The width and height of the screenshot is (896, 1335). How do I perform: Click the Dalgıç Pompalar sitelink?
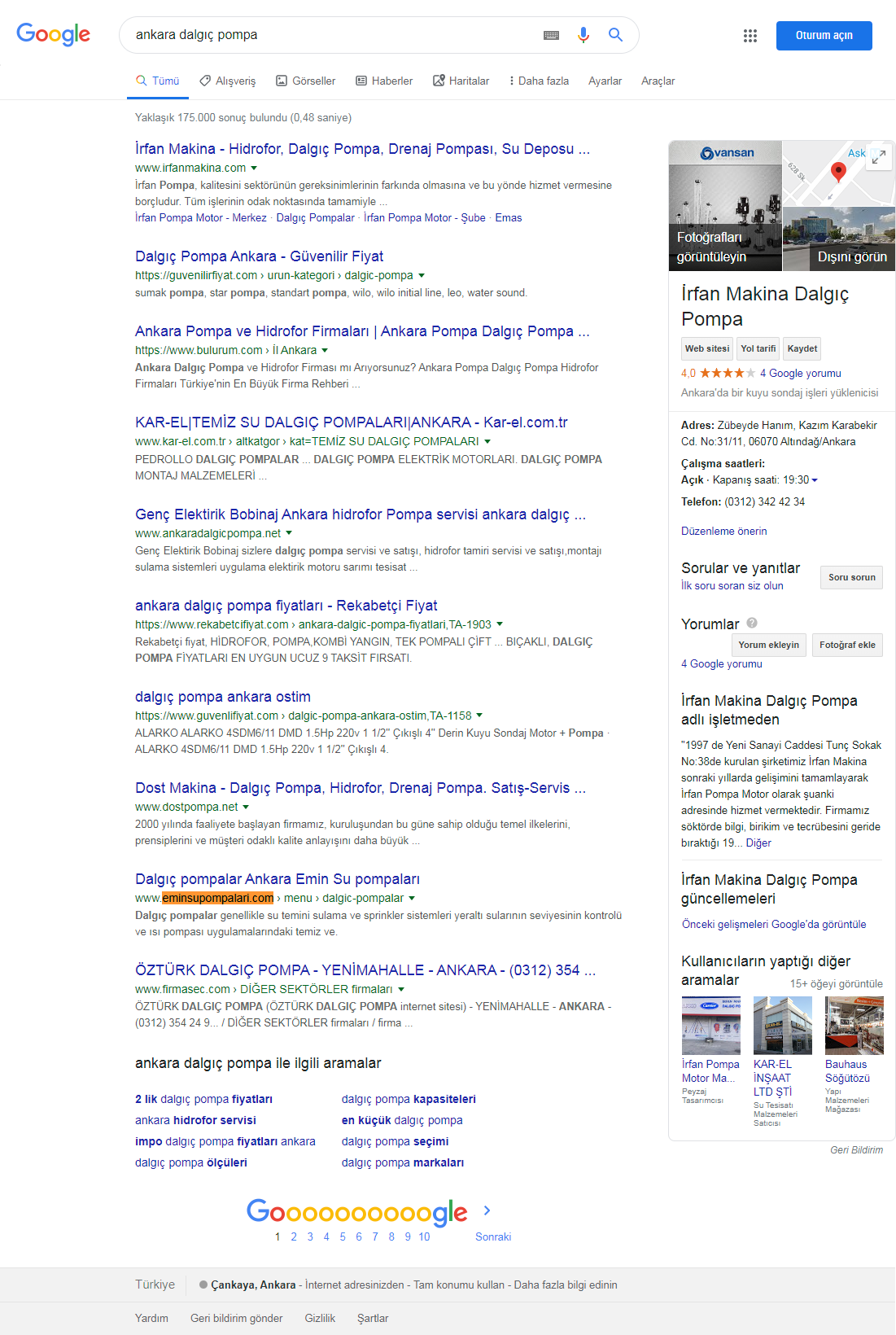(x=315, y=217)
